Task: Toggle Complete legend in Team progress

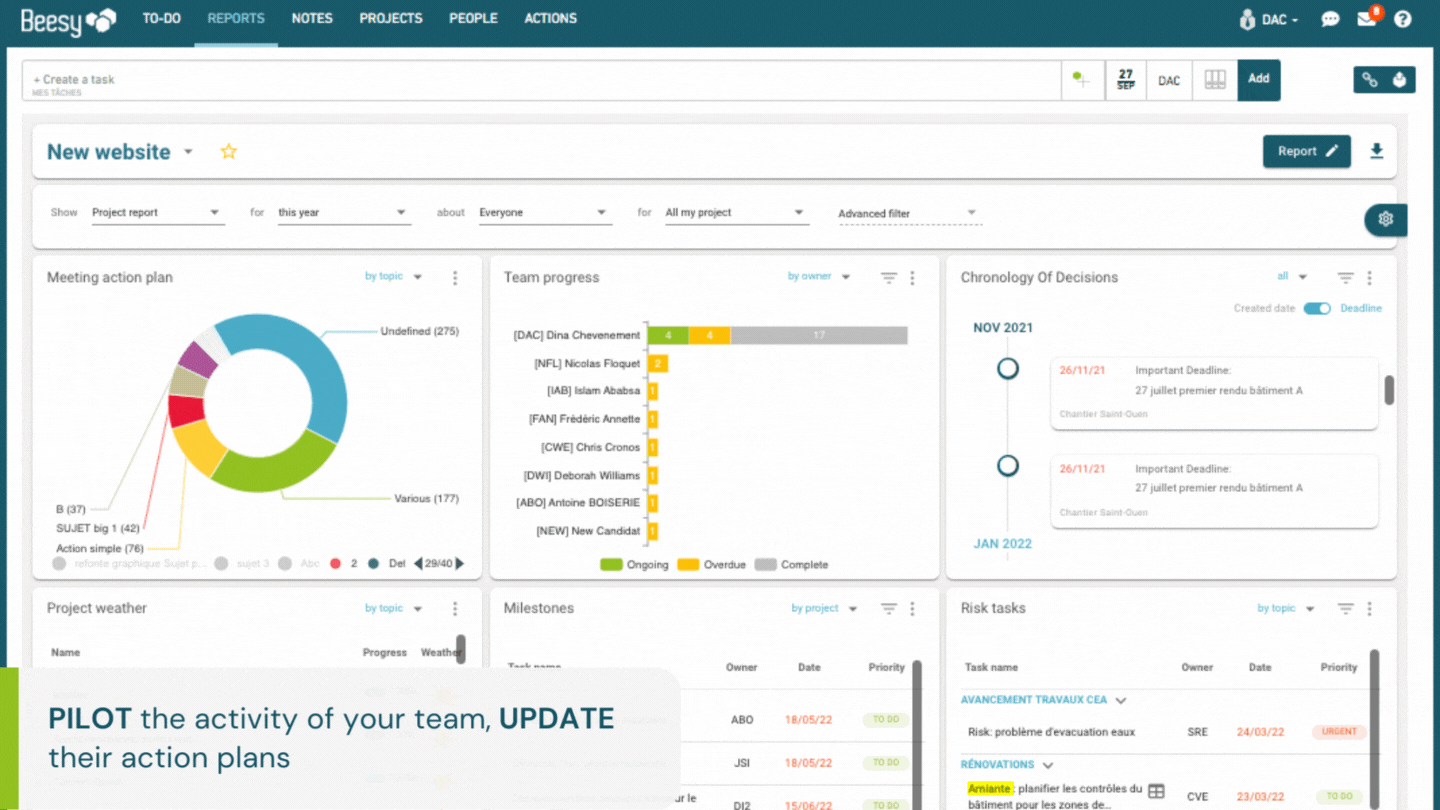Action: pos(791,565)
